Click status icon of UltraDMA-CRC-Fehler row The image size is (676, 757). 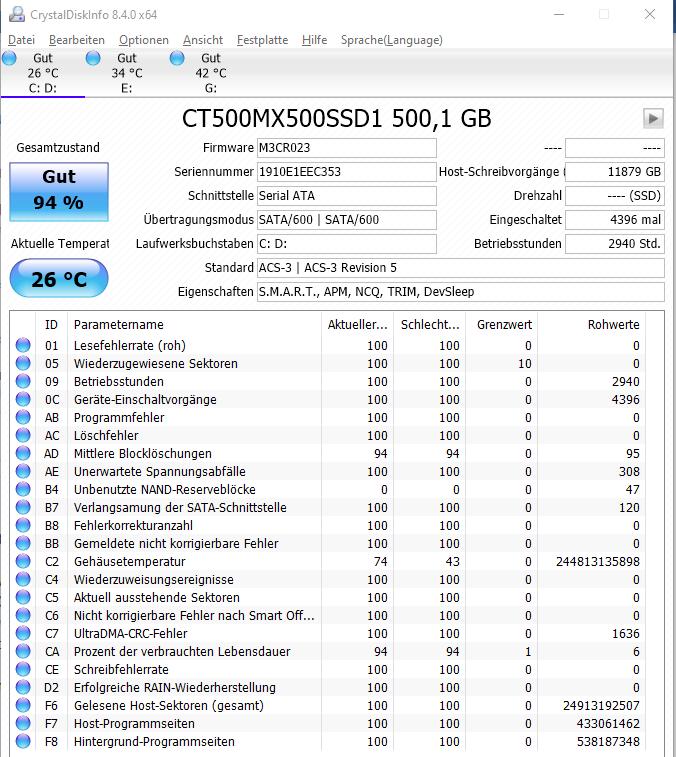(23, 633)
